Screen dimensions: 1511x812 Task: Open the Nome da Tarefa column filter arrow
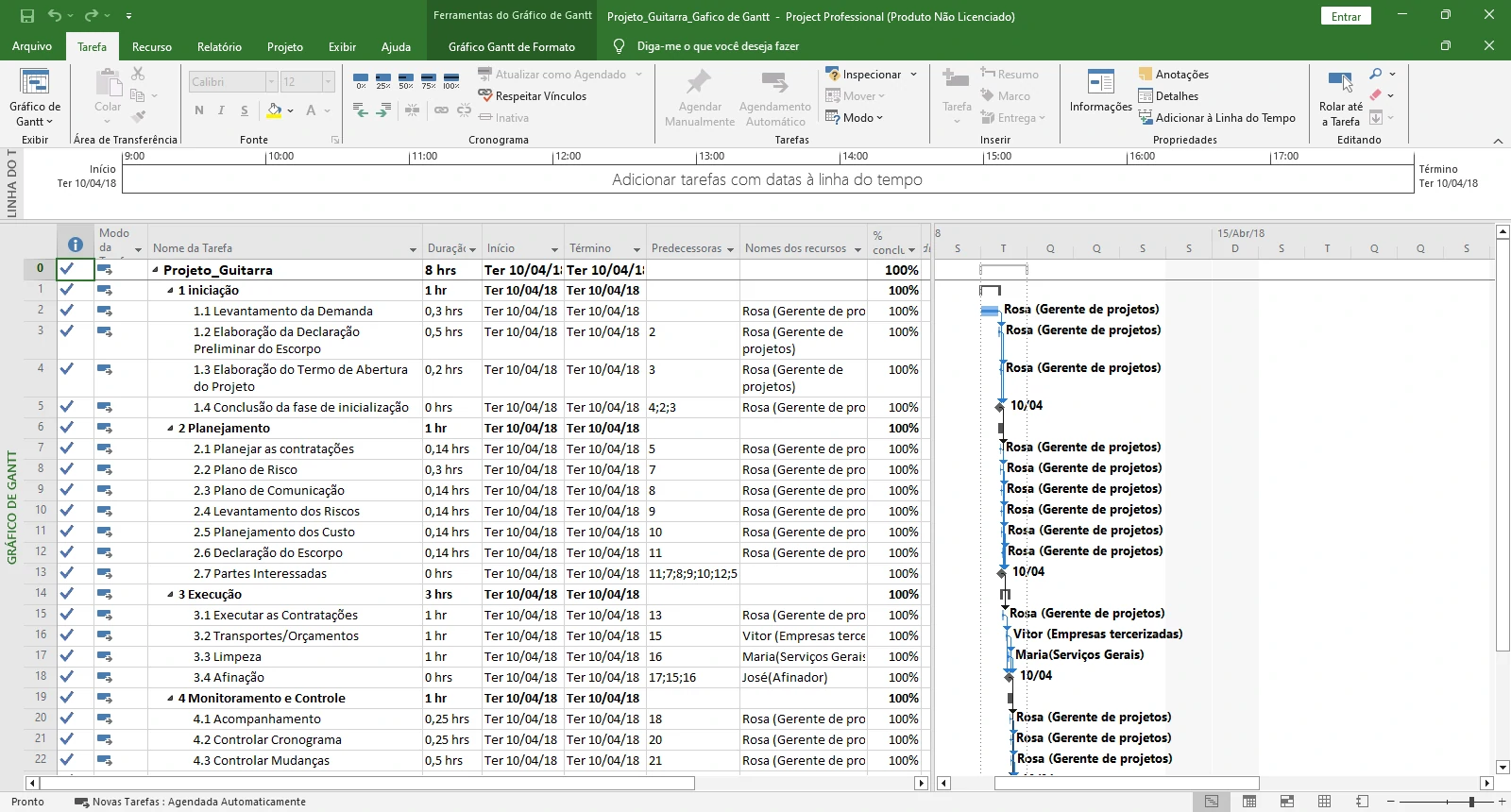click(413, 249)
